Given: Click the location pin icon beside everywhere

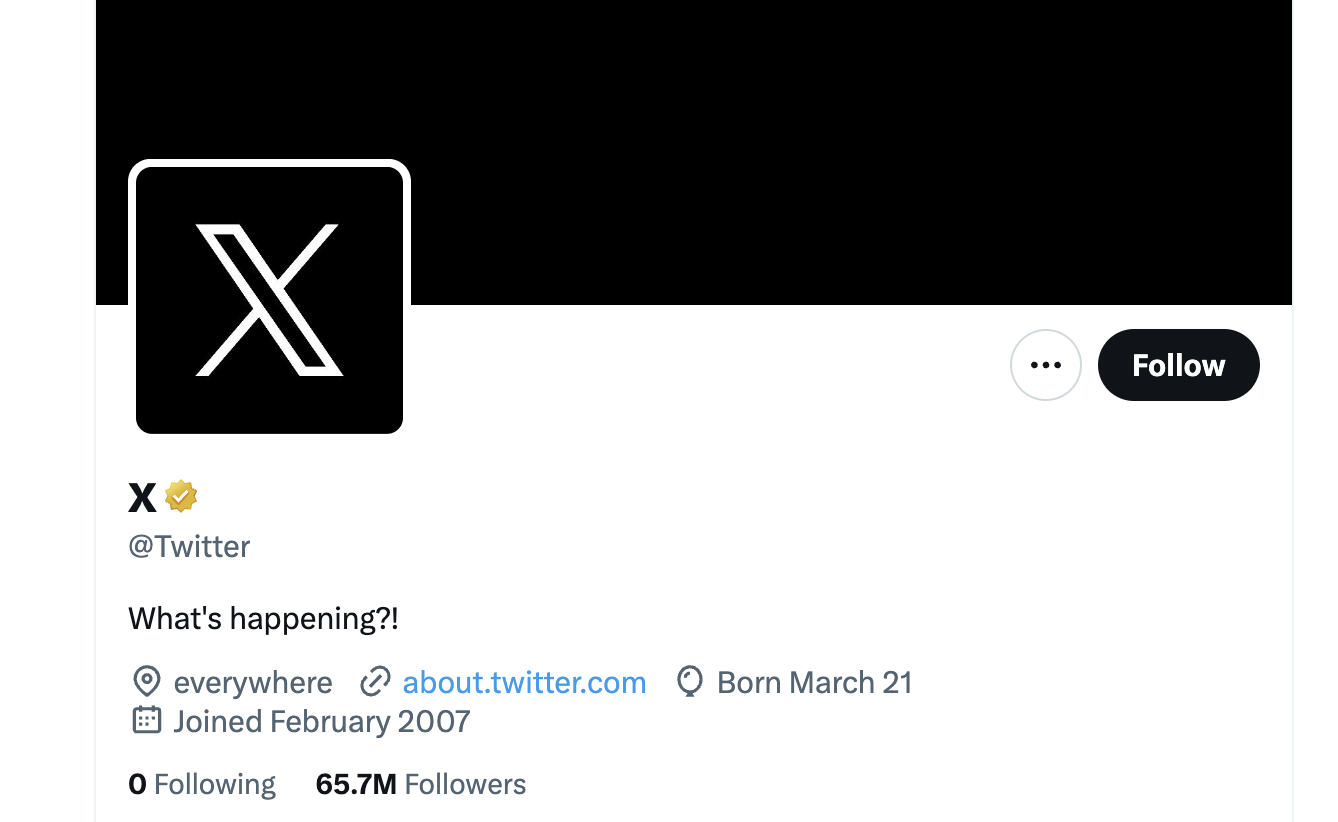Looking at the screenshot, I should (147, 681).
